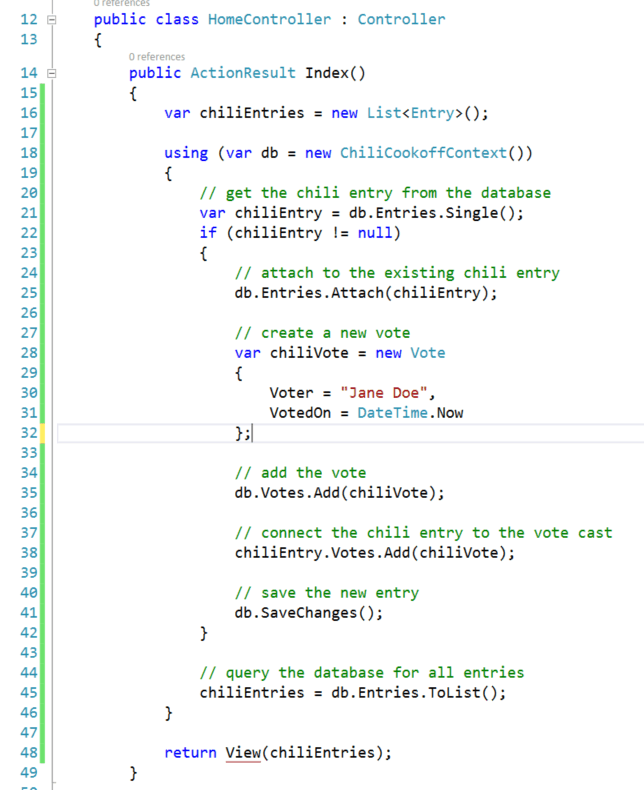Click the chiliEntry.Votes.Add statement on line 38
Screen dimensions: 644x790
(x=374, y=552)
